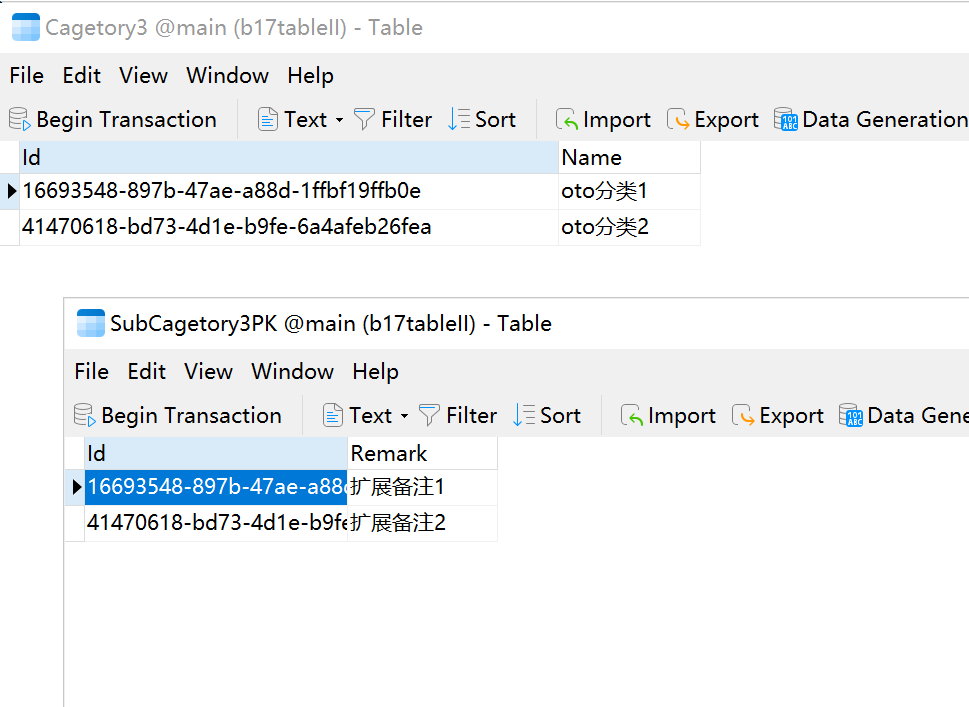Select cell 16693548-897b-47ae-a88d-1ffbf19ffb0e in Cagetory3
Viewport: 969px width, 707px height.
(289, 192)
